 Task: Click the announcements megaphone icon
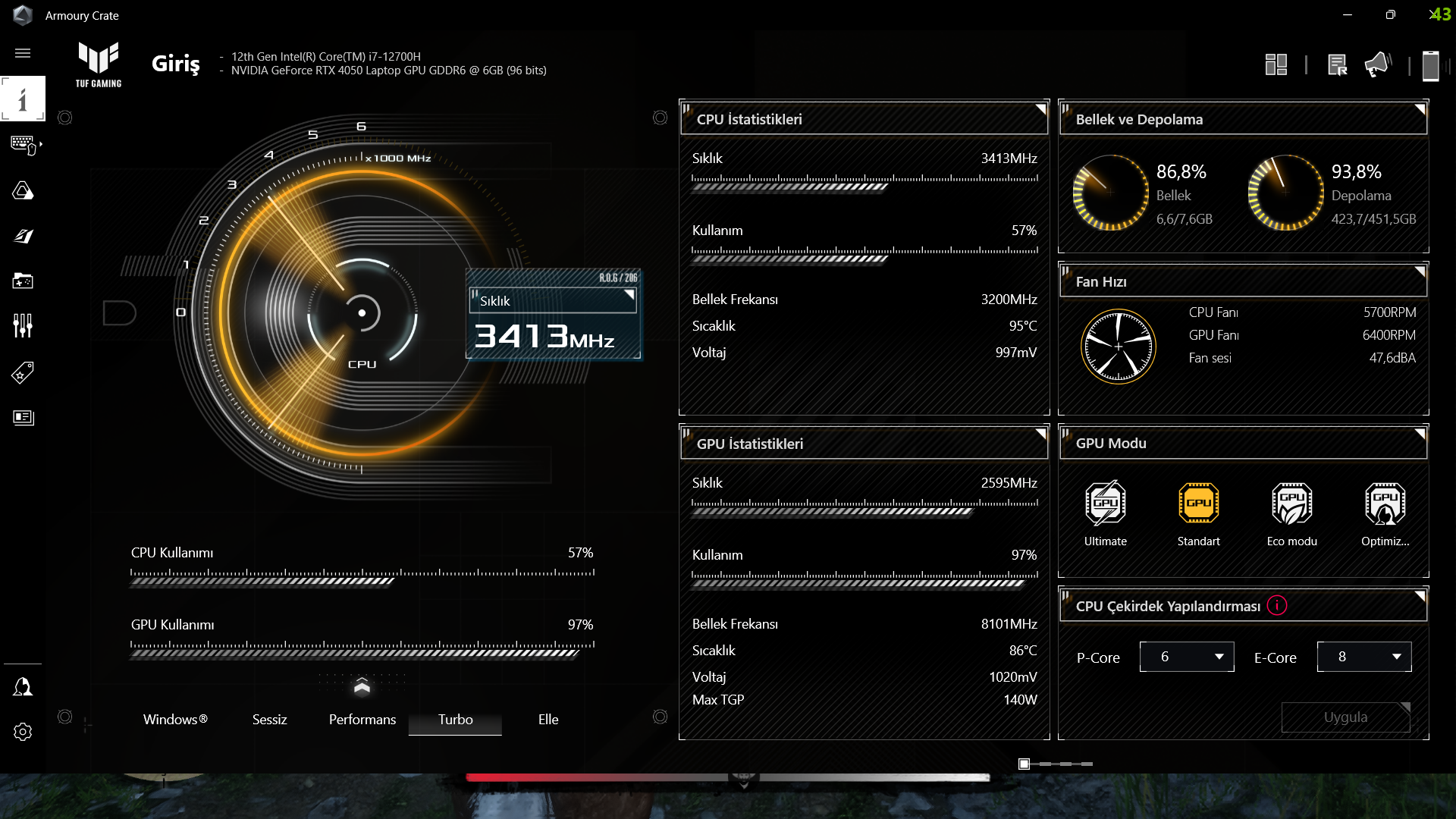(1377, 65)
